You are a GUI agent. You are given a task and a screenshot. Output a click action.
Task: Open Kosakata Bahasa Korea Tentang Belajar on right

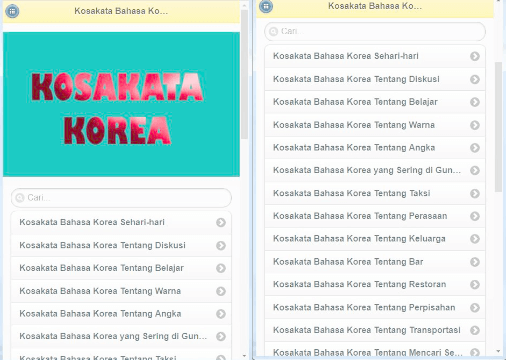(375, 102)
